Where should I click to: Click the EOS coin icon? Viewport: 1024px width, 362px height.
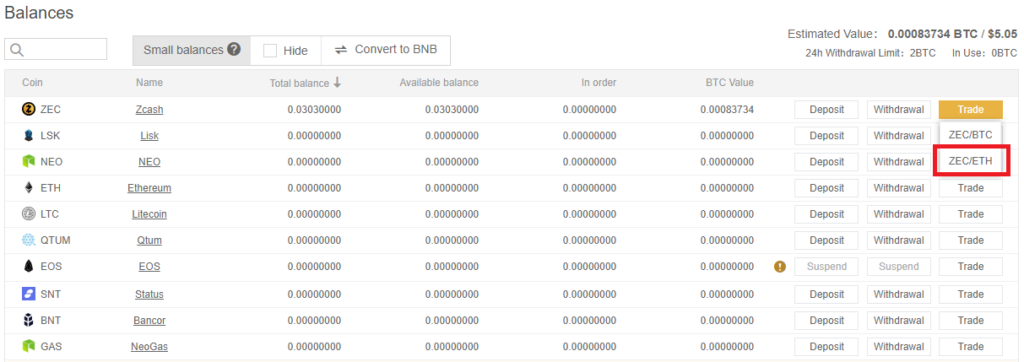click(28, 267)
